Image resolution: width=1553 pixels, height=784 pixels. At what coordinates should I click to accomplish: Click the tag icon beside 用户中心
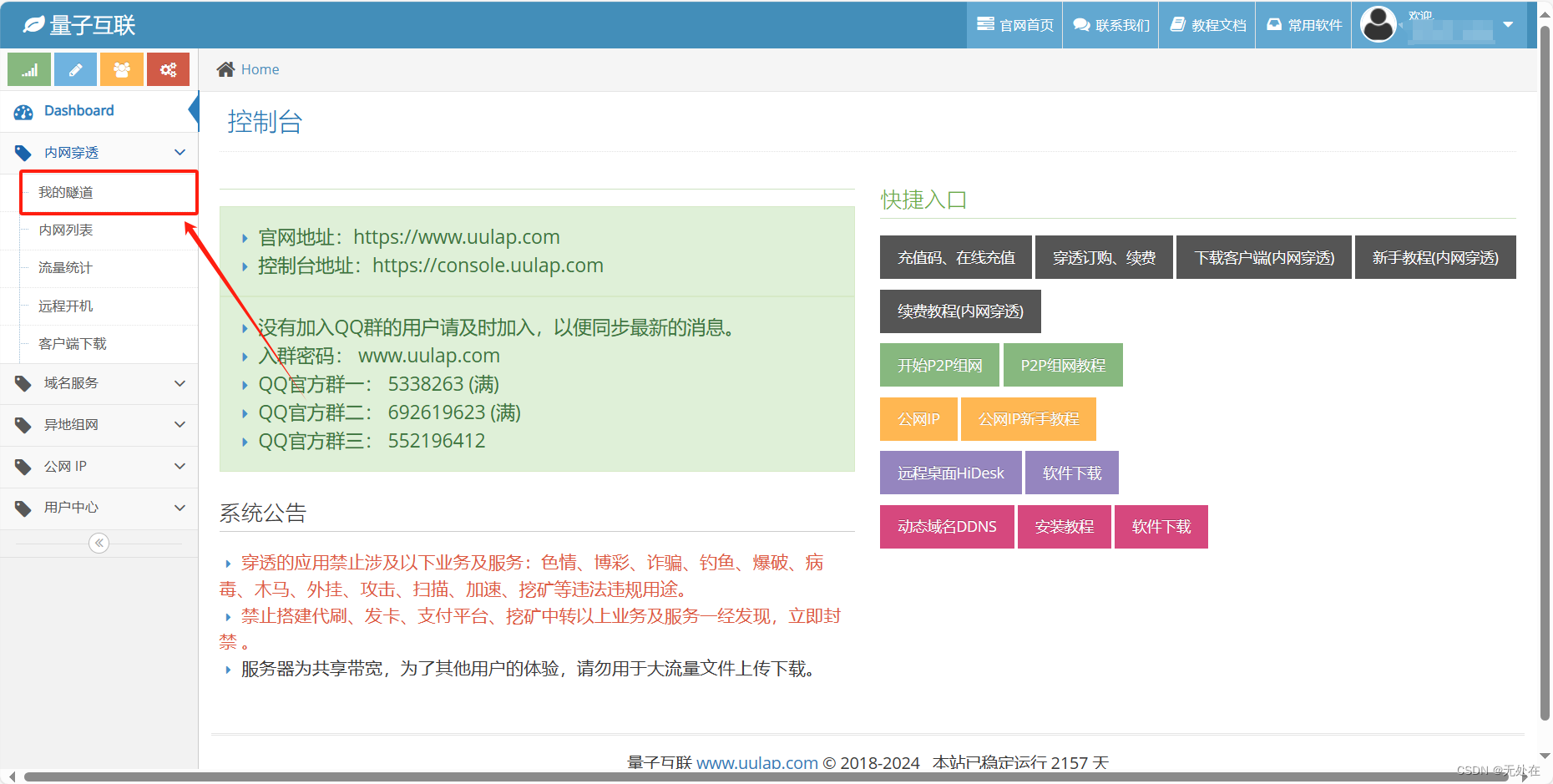pos(23,508)
